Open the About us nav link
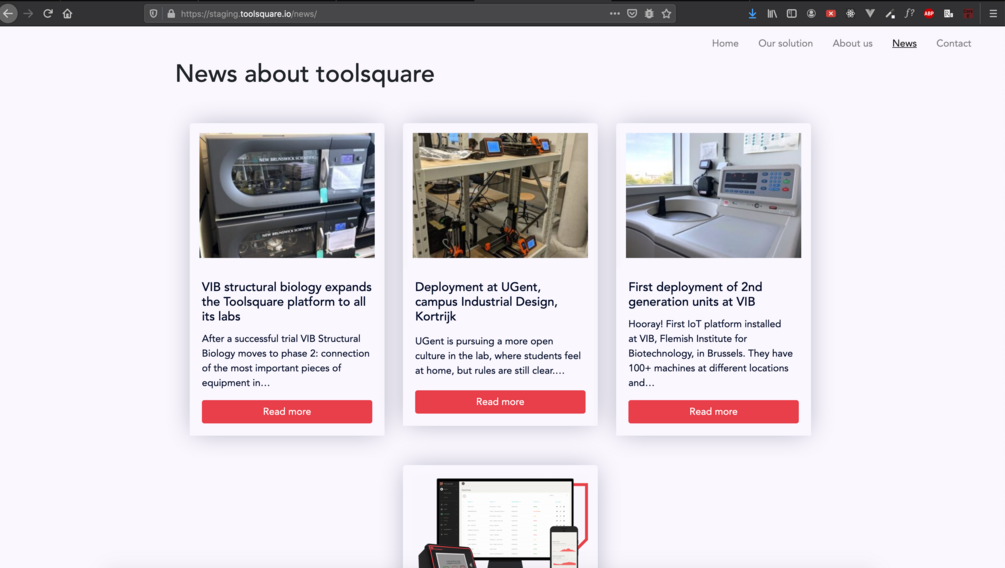 point(852,44)
